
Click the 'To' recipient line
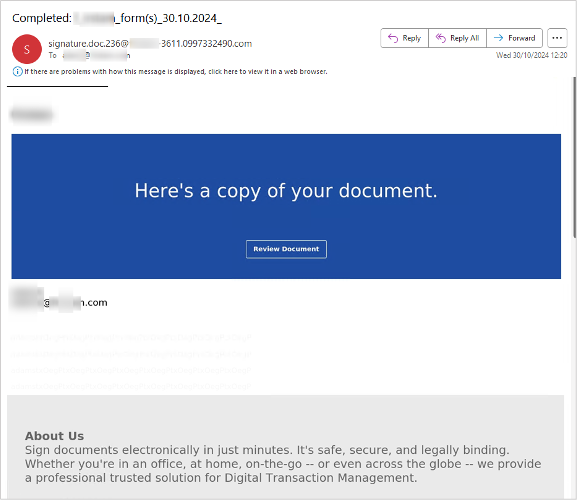(89, 56)
